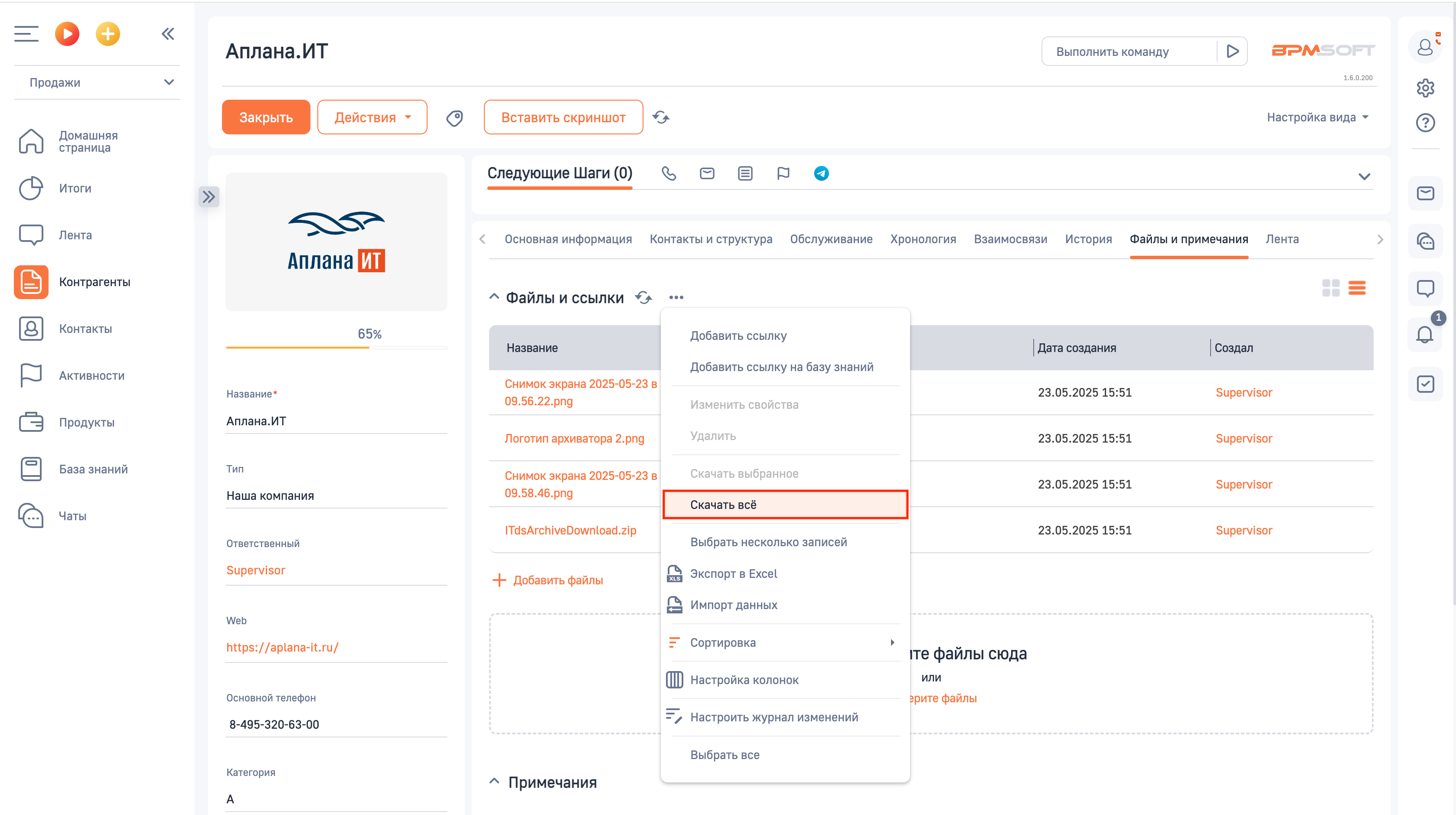
Task: Switch files to list view
Action: point(1357,288)
